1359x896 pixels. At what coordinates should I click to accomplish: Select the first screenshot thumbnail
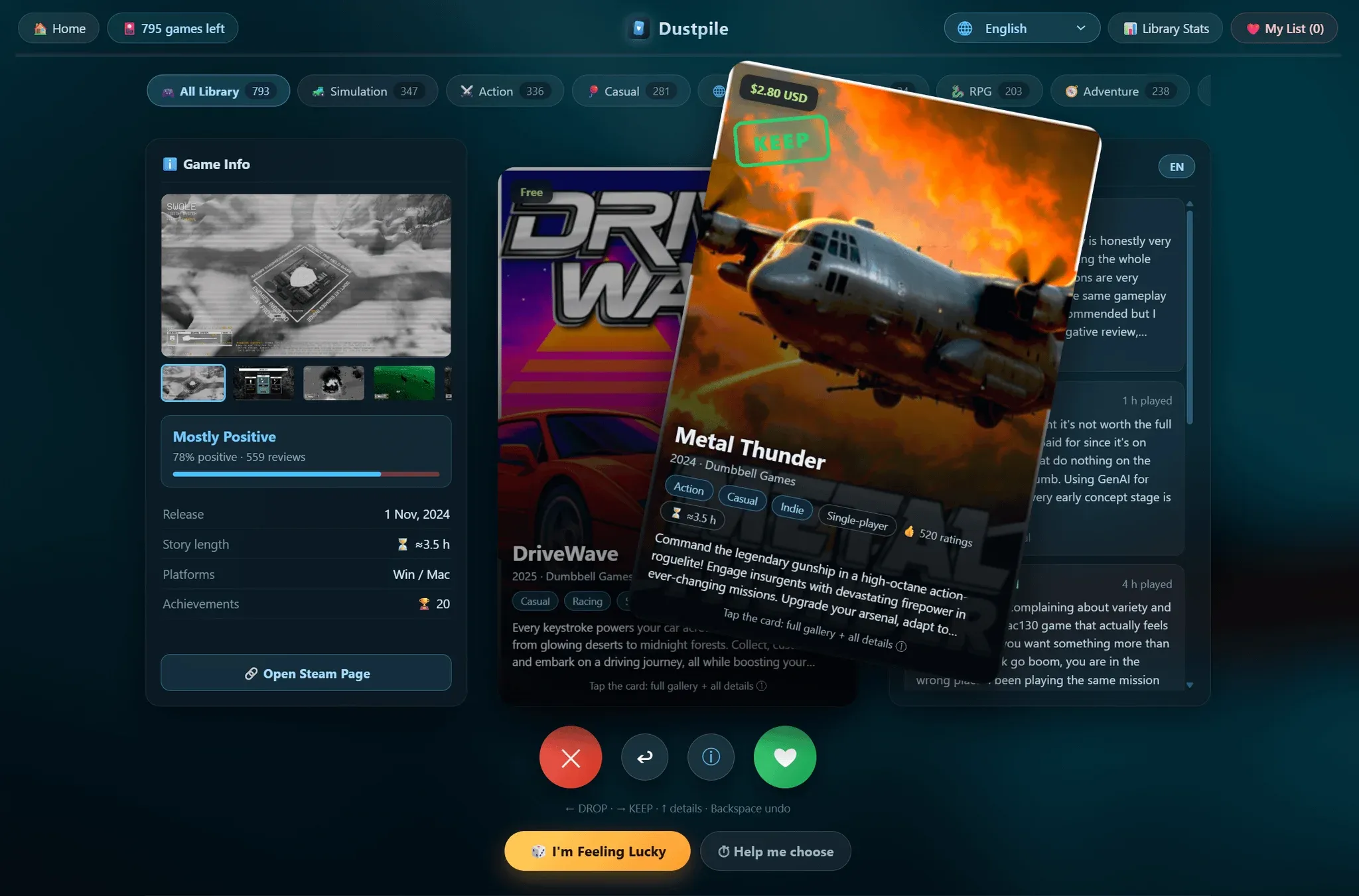193,383
